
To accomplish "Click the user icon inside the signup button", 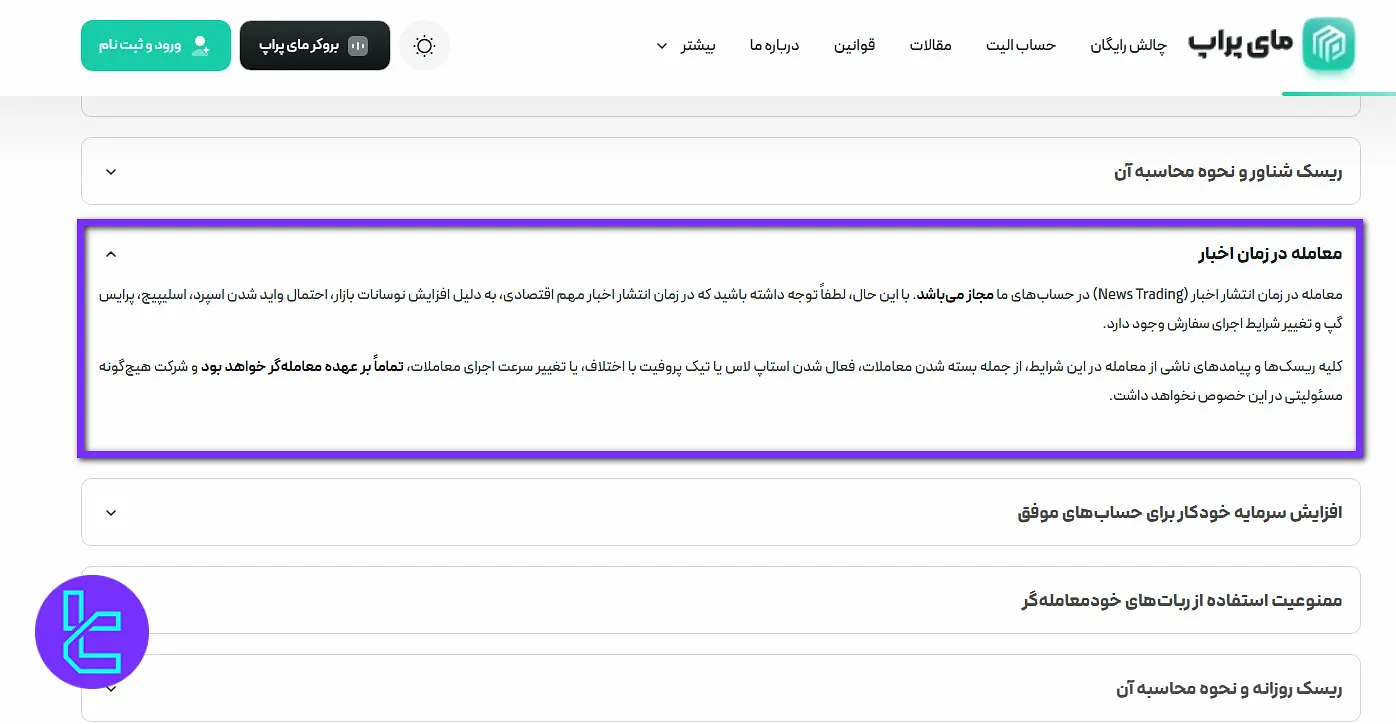I will pyautogui.click(x=200, y=45).
